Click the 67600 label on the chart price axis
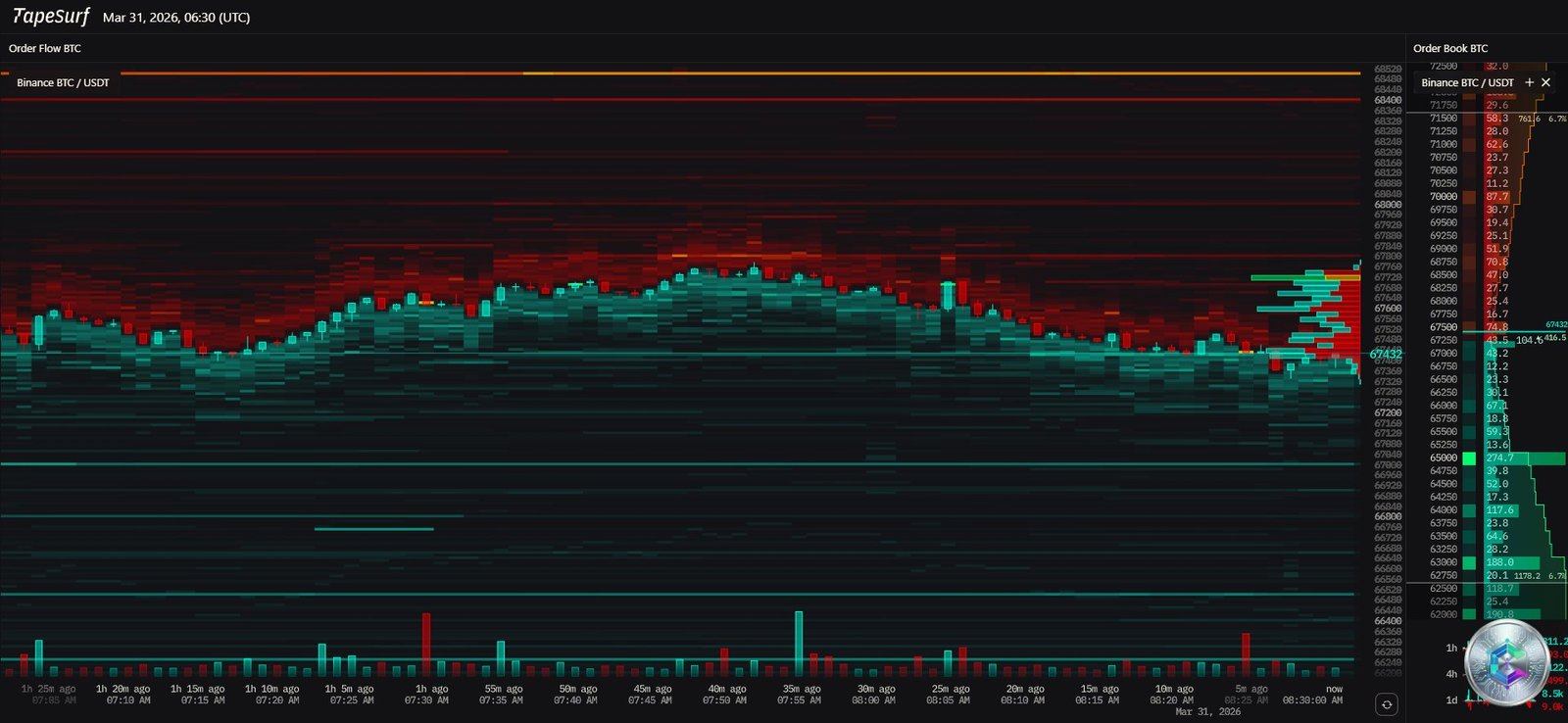 click(1387, 309)
